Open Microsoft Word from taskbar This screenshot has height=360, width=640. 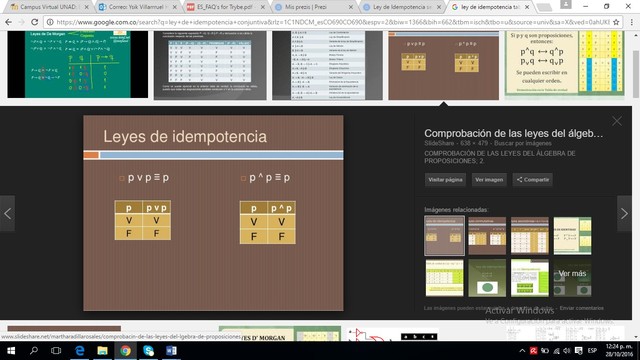[171, 351]
